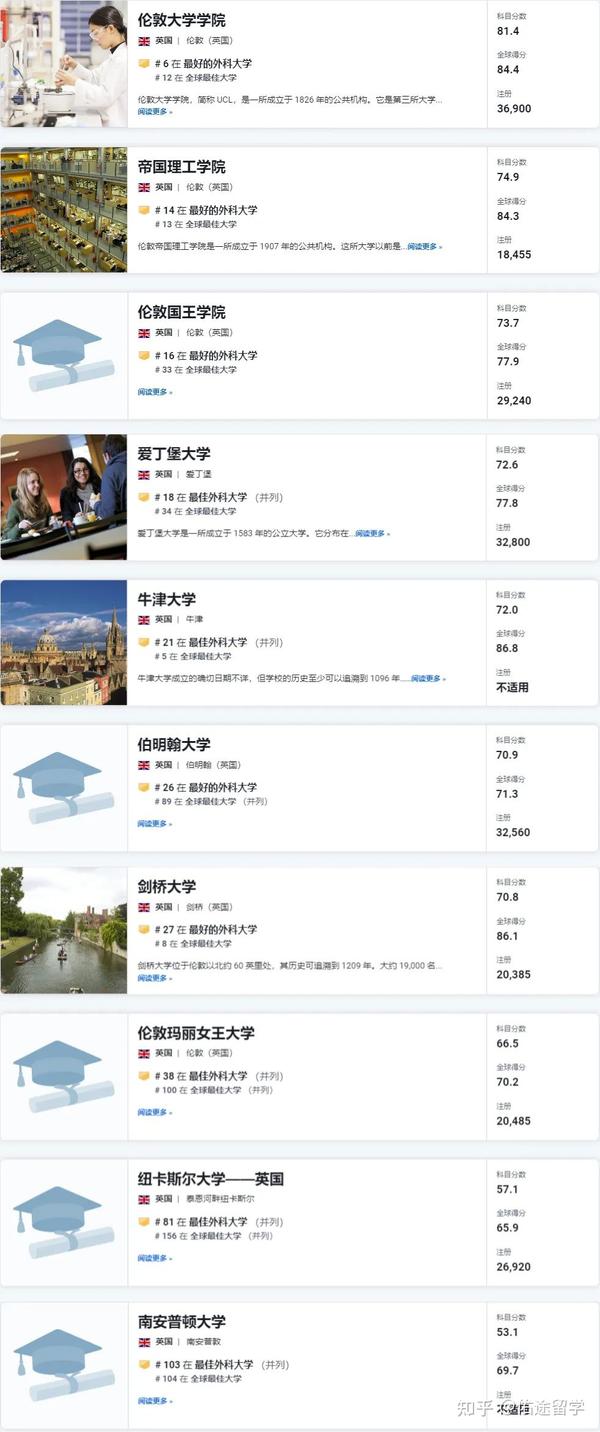
Task: Open the 爱丁堡大学 students photo thumbnail
Action: pyautogui.click(x=64, y=497)
